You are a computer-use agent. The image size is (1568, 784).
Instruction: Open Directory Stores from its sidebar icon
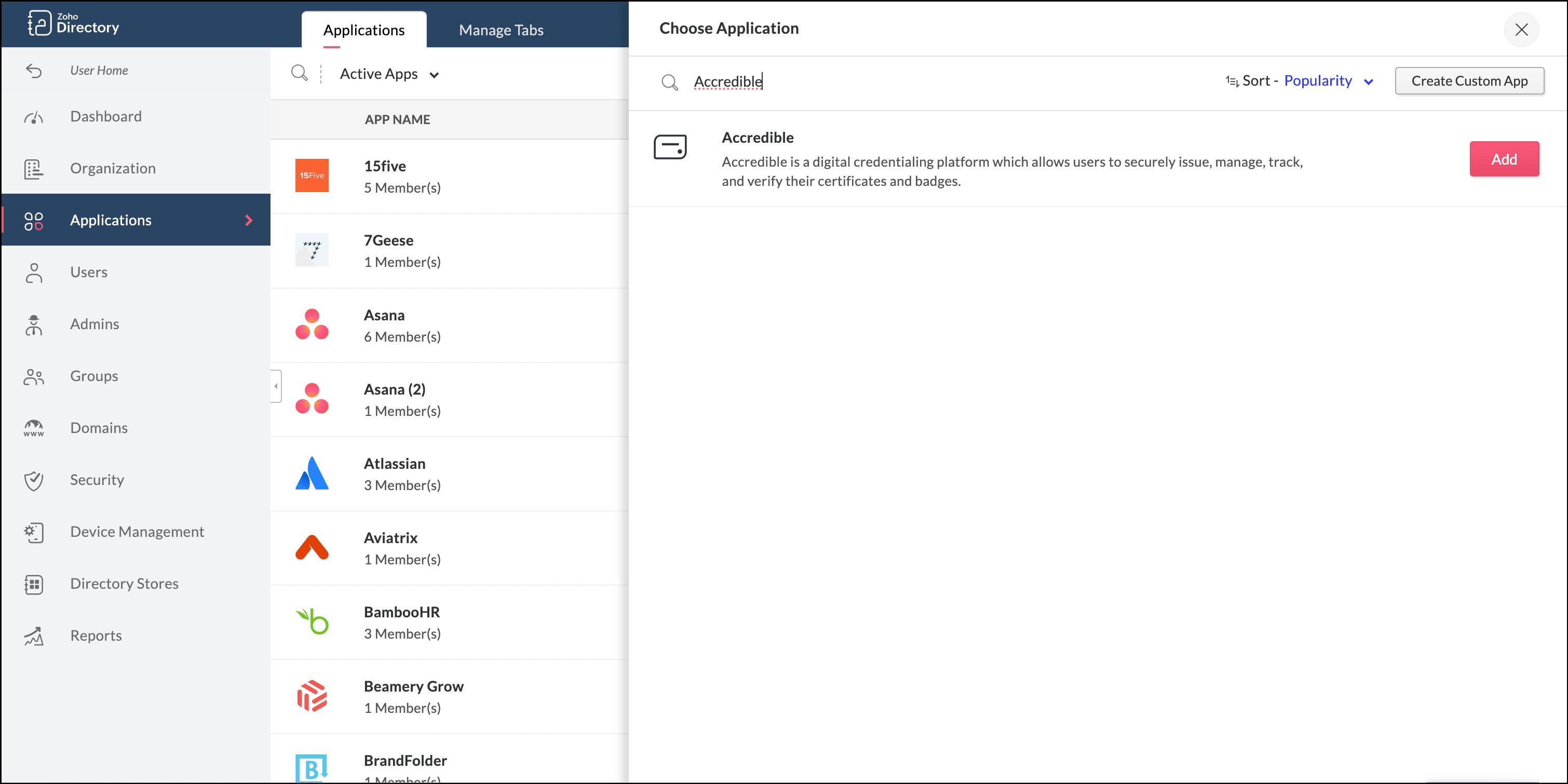click(x=33, y=584)
